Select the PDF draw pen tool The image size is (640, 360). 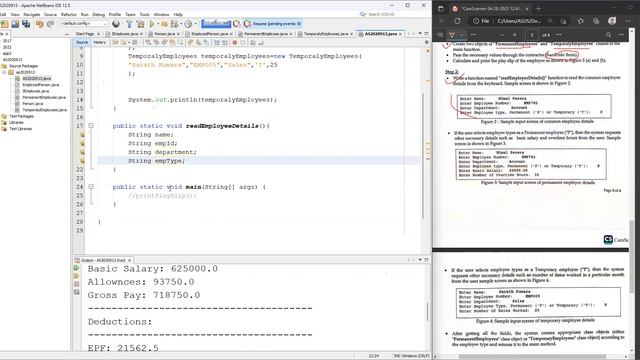point(451,35)
